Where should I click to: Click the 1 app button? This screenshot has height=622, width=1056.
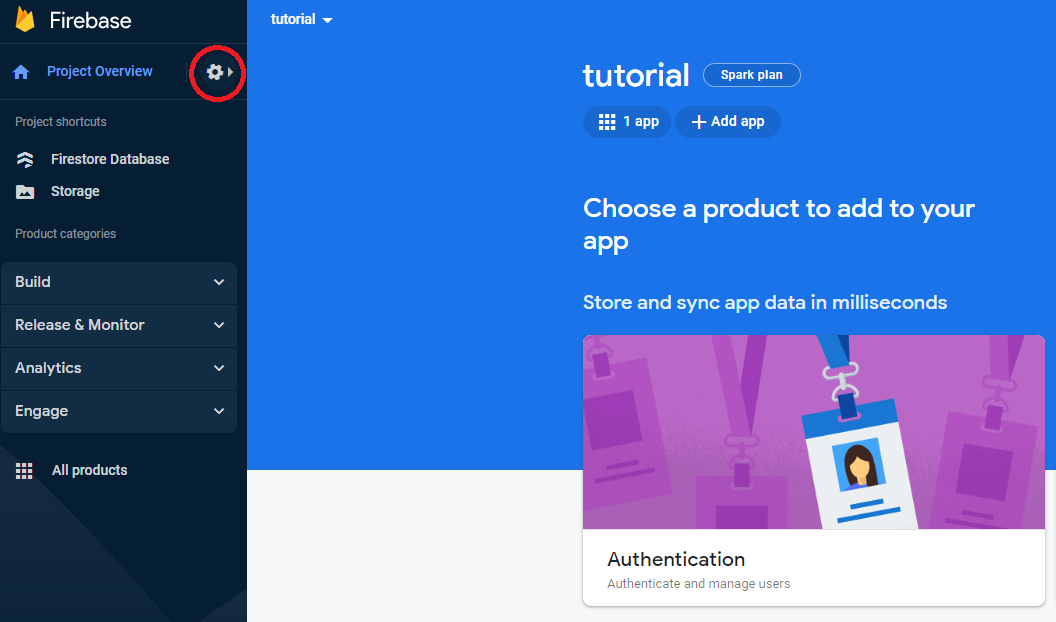(x=627, y=121)
